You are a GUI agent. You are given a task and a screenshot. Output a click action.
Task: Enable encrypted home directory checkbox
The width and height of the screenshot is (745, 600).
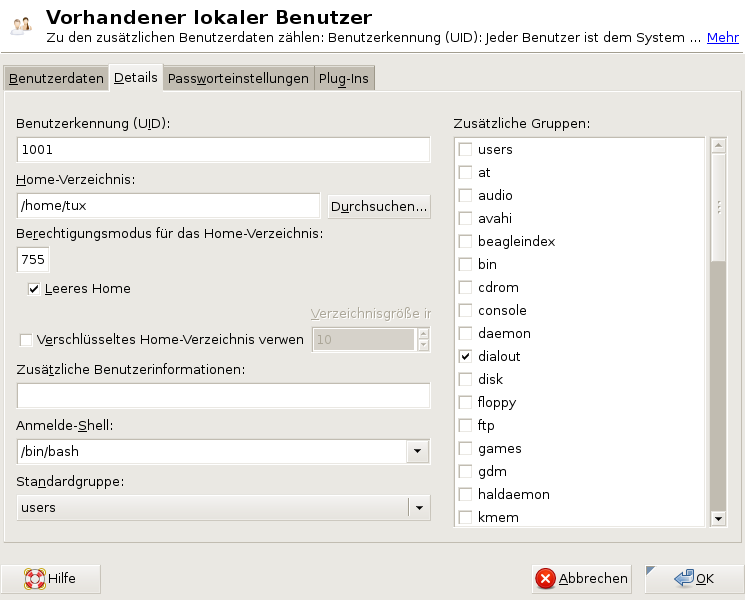coord(26,340)
